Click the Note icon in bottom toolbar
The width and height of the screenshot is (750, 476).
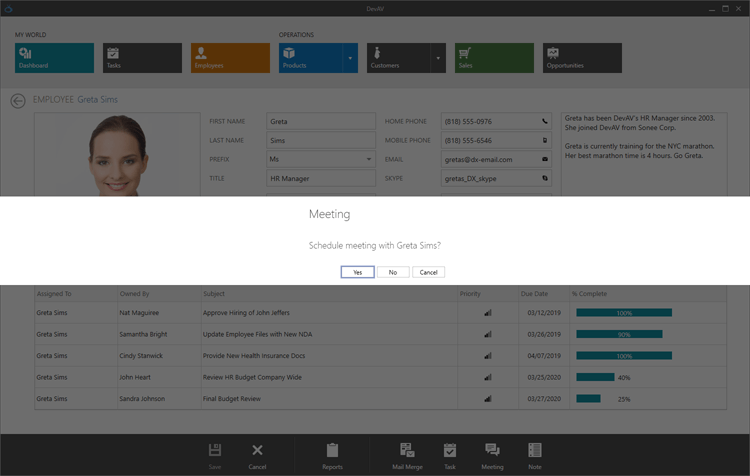535,451
